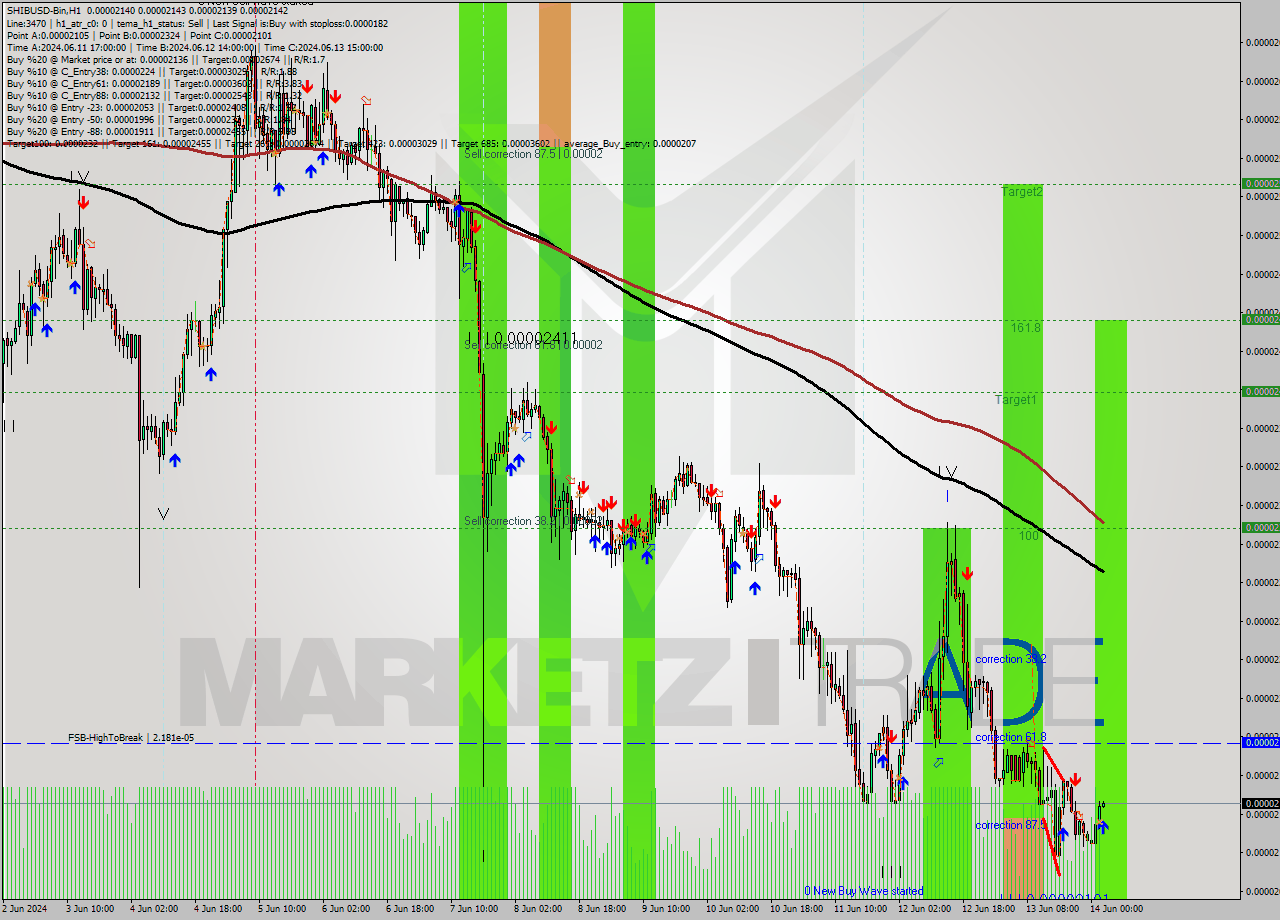Click the 'Buy %10 @ C_Entry38' line
Image resolution: width=1280 pixels, height=920 pixels.
click(151, 71)
